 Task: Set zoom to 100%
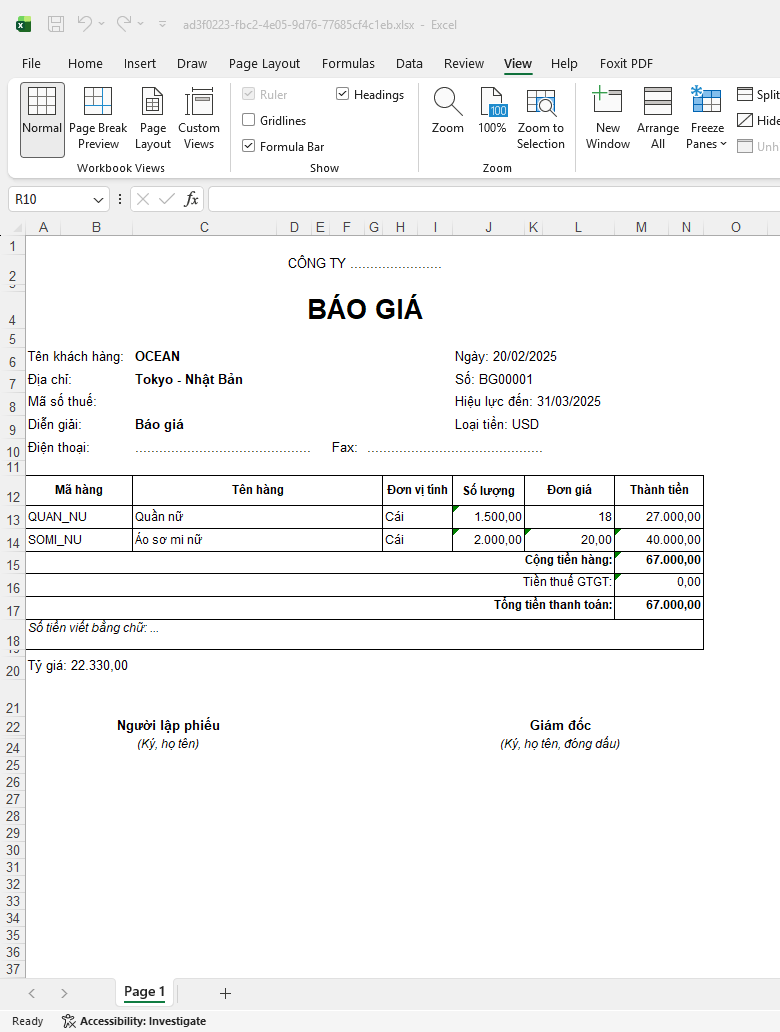(x=492, y=112)
